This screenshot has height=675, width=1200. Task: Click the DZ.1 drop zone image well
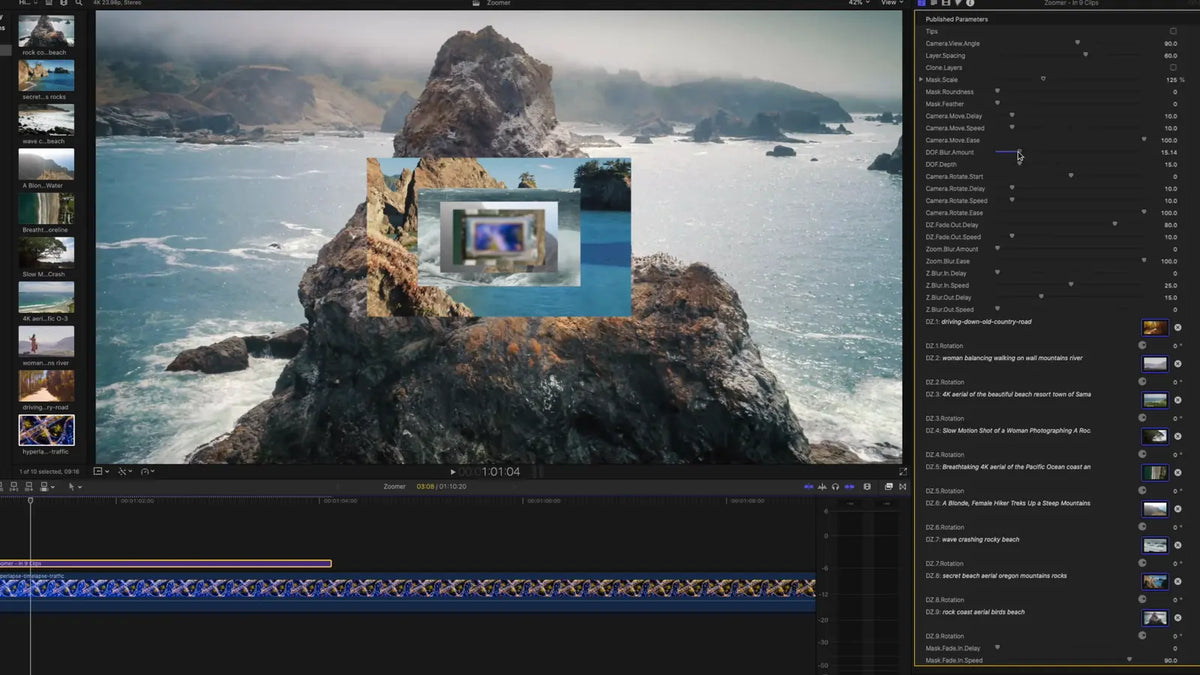[x=1155, y=328]
